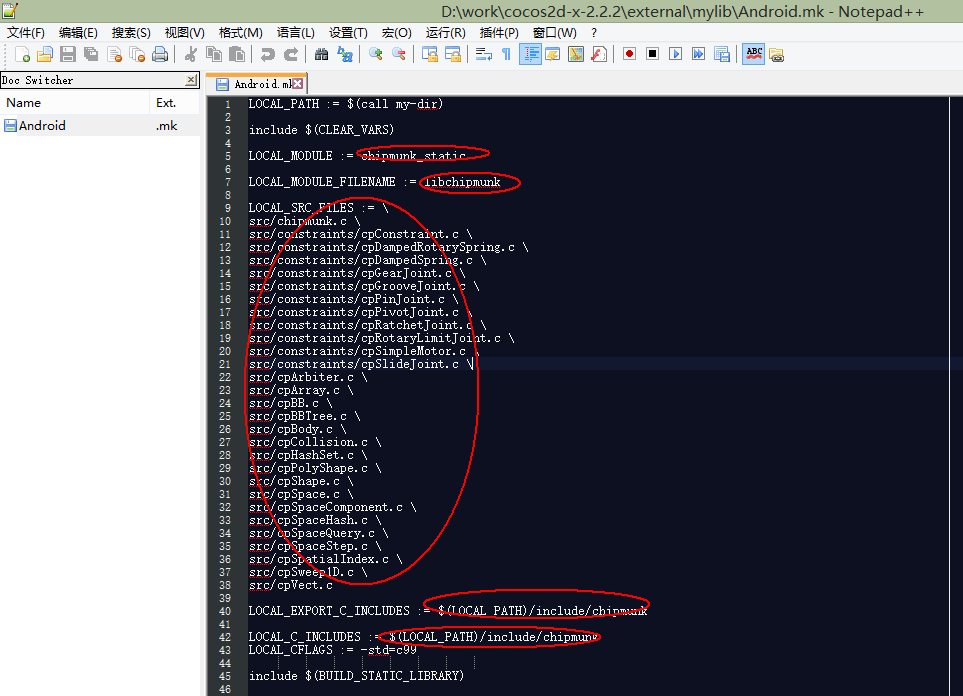
Task: Click the Close All documents icon
Action: 137,55
